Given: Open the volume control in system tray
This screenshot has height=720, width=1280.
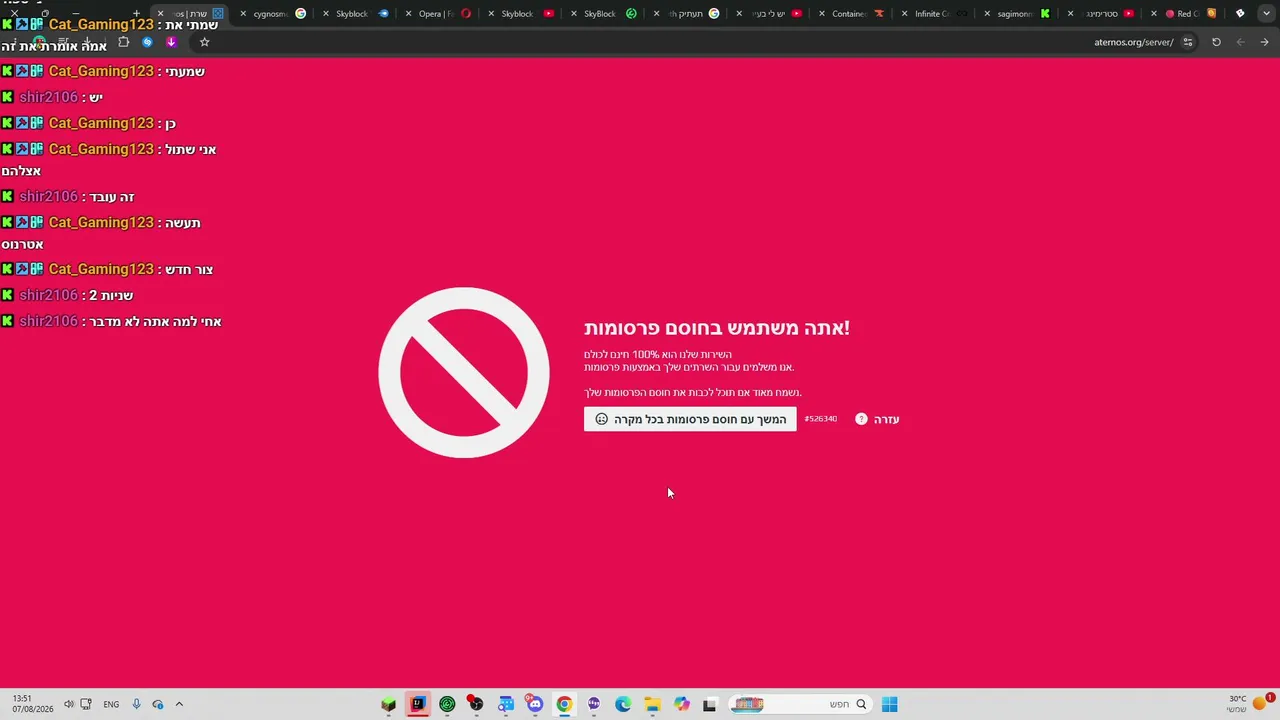Looking at the screenshot, I should (x=69, y=704).
